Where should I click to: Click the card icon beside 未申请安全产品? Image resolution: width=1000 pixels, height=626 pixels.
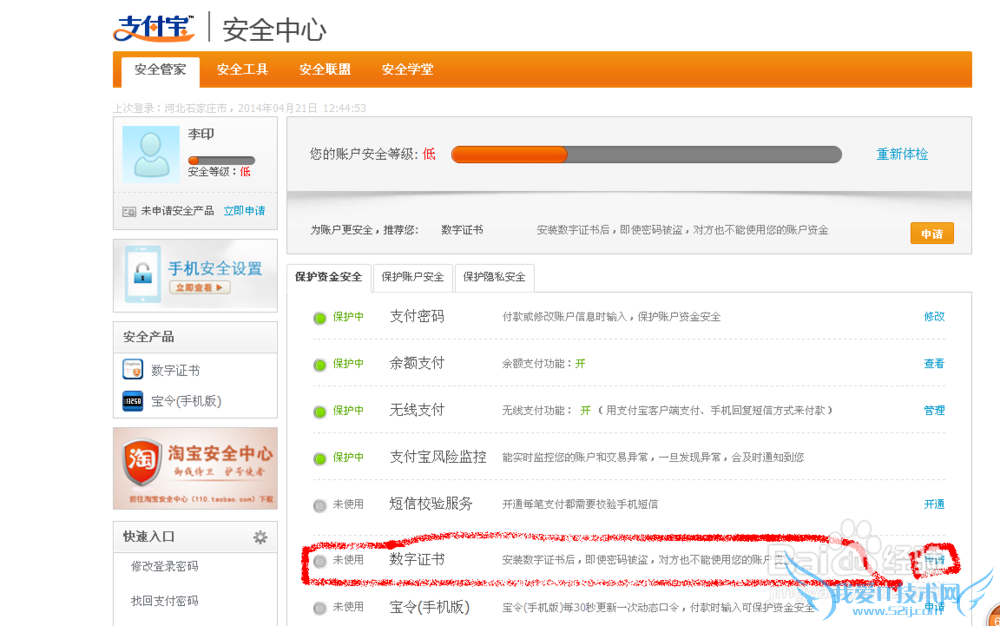point(129,212)
